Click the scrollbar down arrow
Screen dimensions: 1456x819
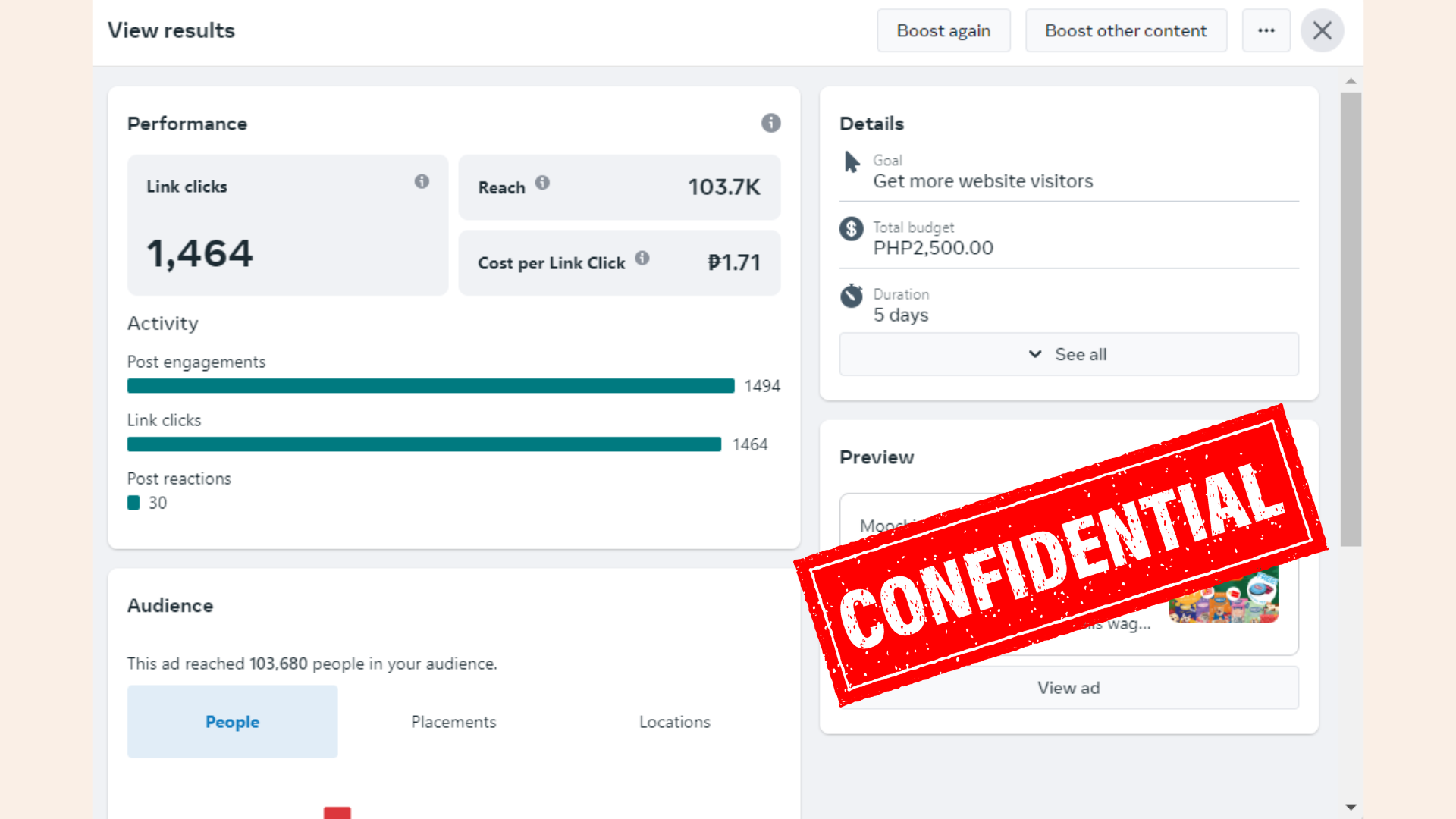coord(1351,808)
